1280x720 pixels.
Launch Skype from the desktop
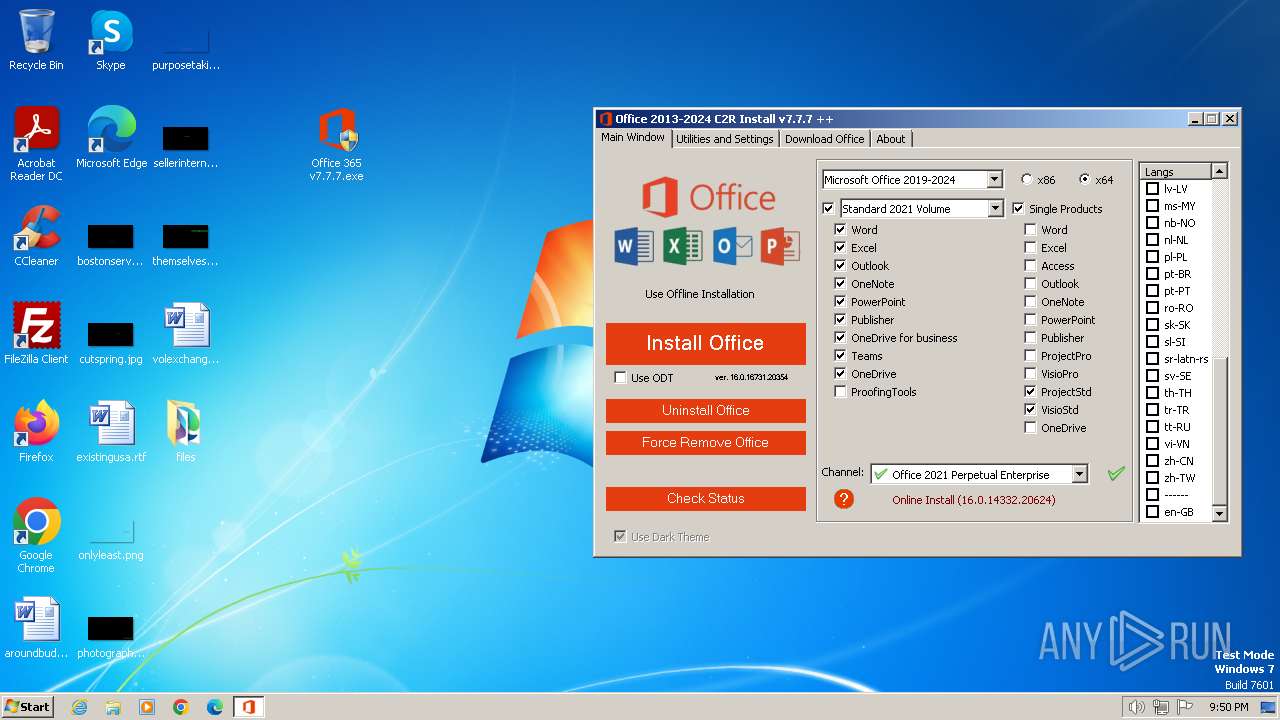click(110, 40)
